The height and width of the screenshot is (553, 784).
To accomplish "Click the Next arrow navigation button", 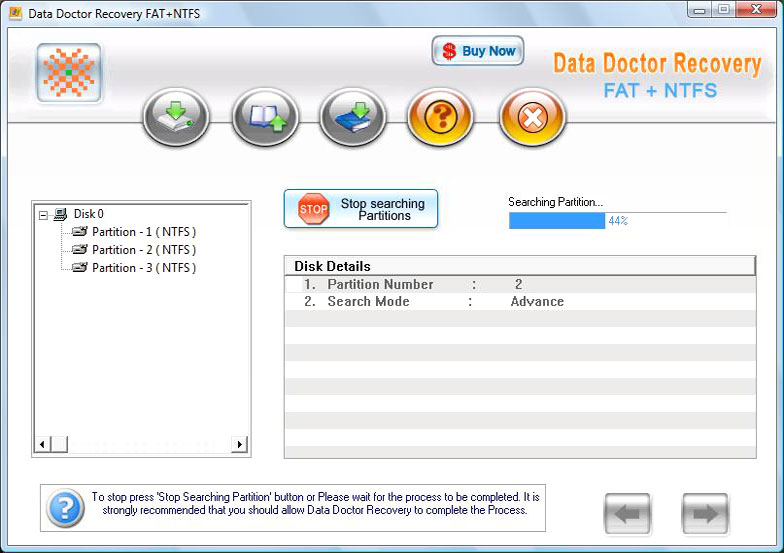I will tap(705, 514).
